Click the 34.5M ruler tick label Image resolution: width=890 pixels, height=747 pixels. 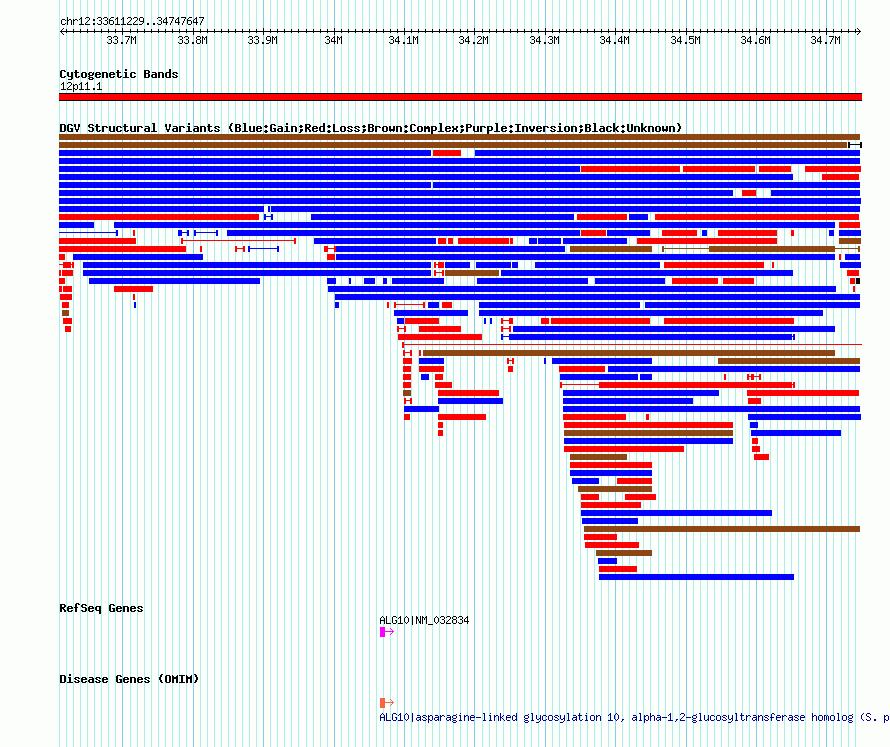685,40
